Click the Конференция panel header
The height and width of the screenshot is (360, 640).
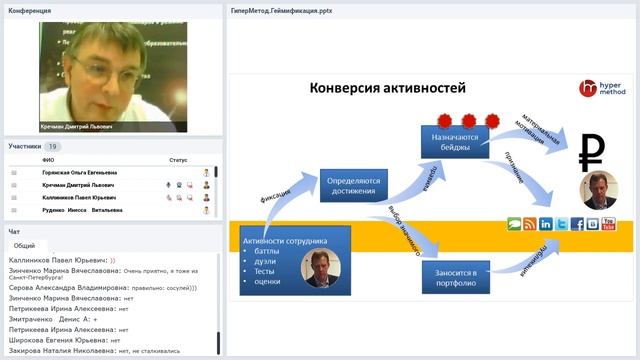point(29,11)
